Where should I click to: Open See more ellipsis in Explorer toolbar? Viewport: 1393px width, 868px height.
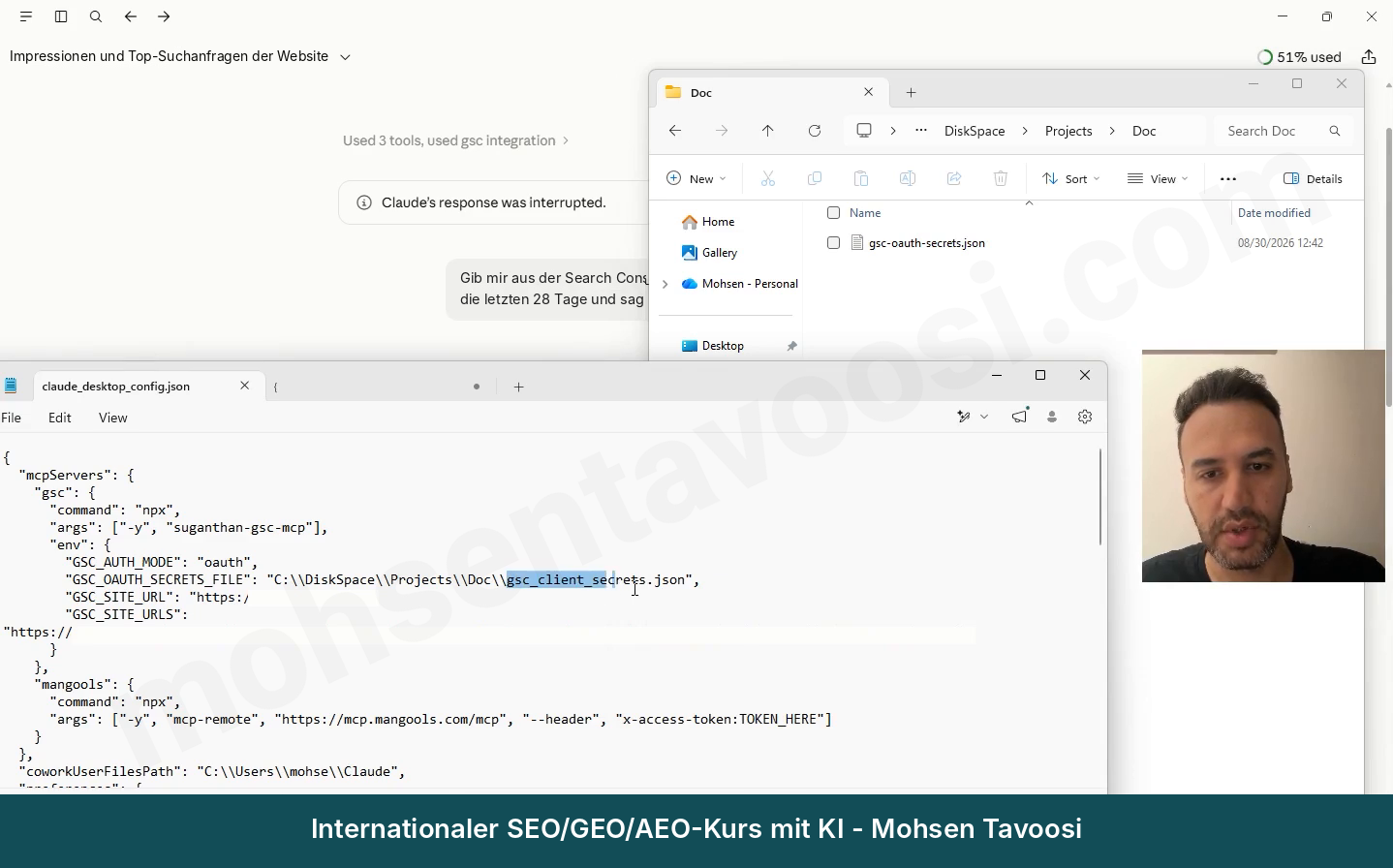[x=1228, y=178]
